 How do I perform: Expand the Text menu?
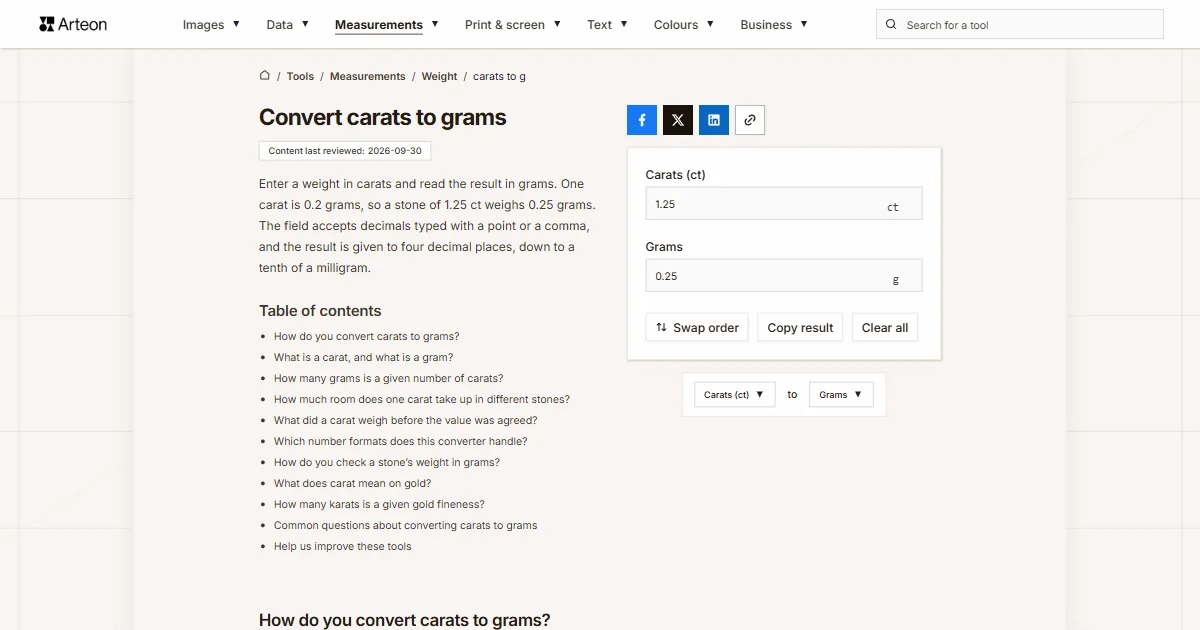607,25
